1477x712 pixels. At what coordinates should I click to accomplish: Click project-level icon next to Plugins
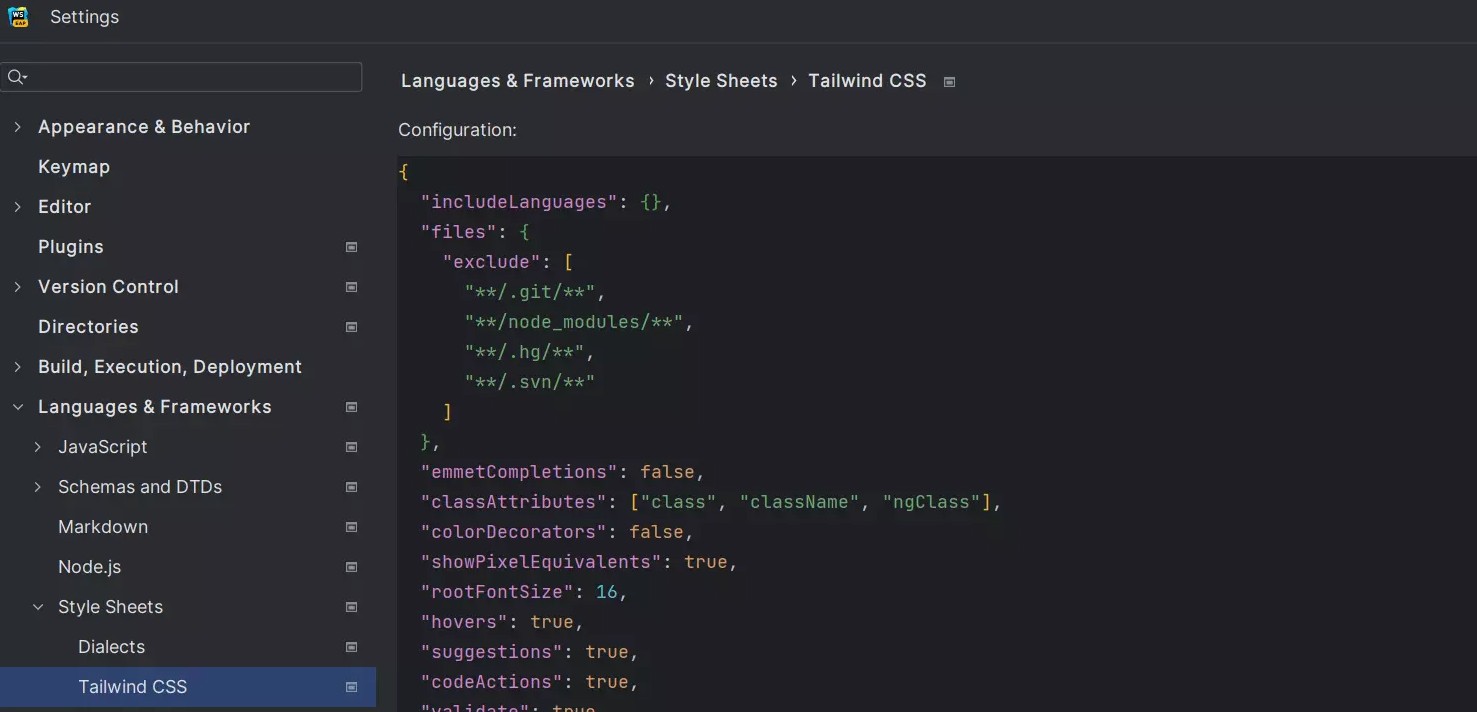coord(351,247)
